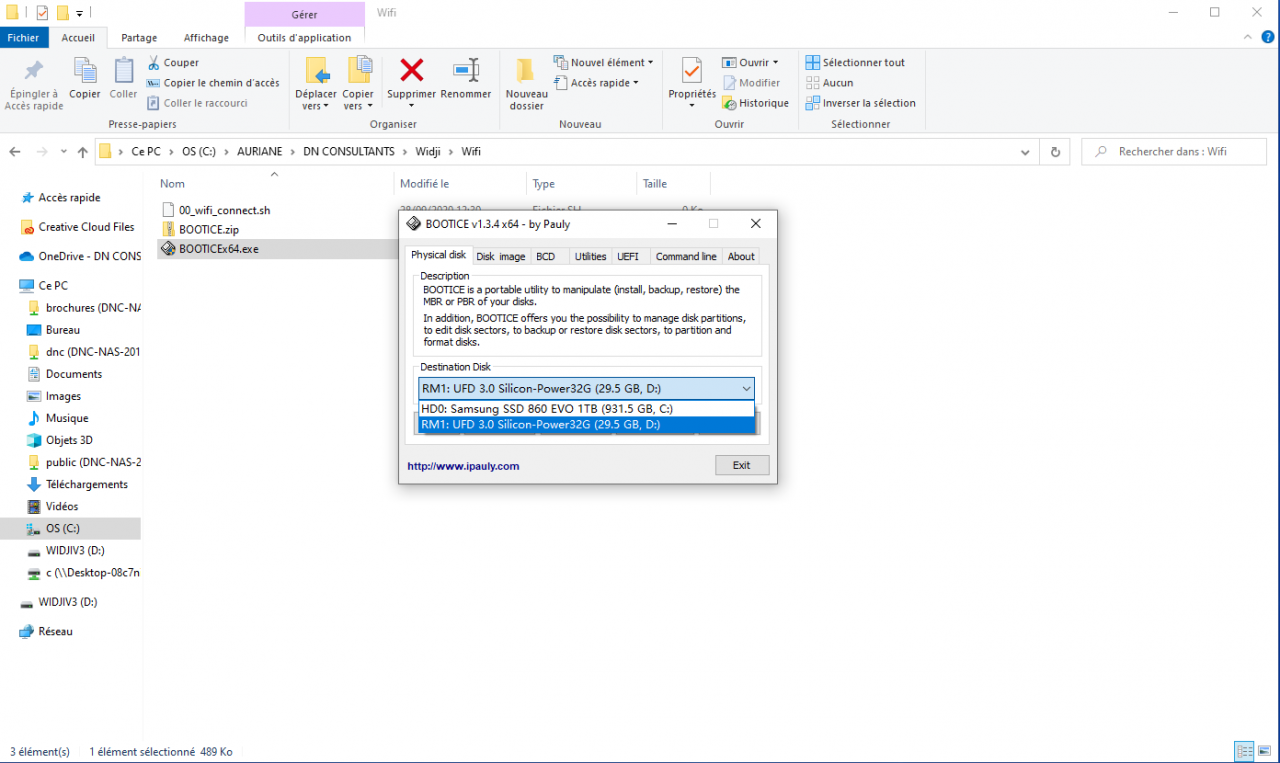1280x763 pixels.
Task: Open Outils d'application tab
Action: (x=304, y=37)
